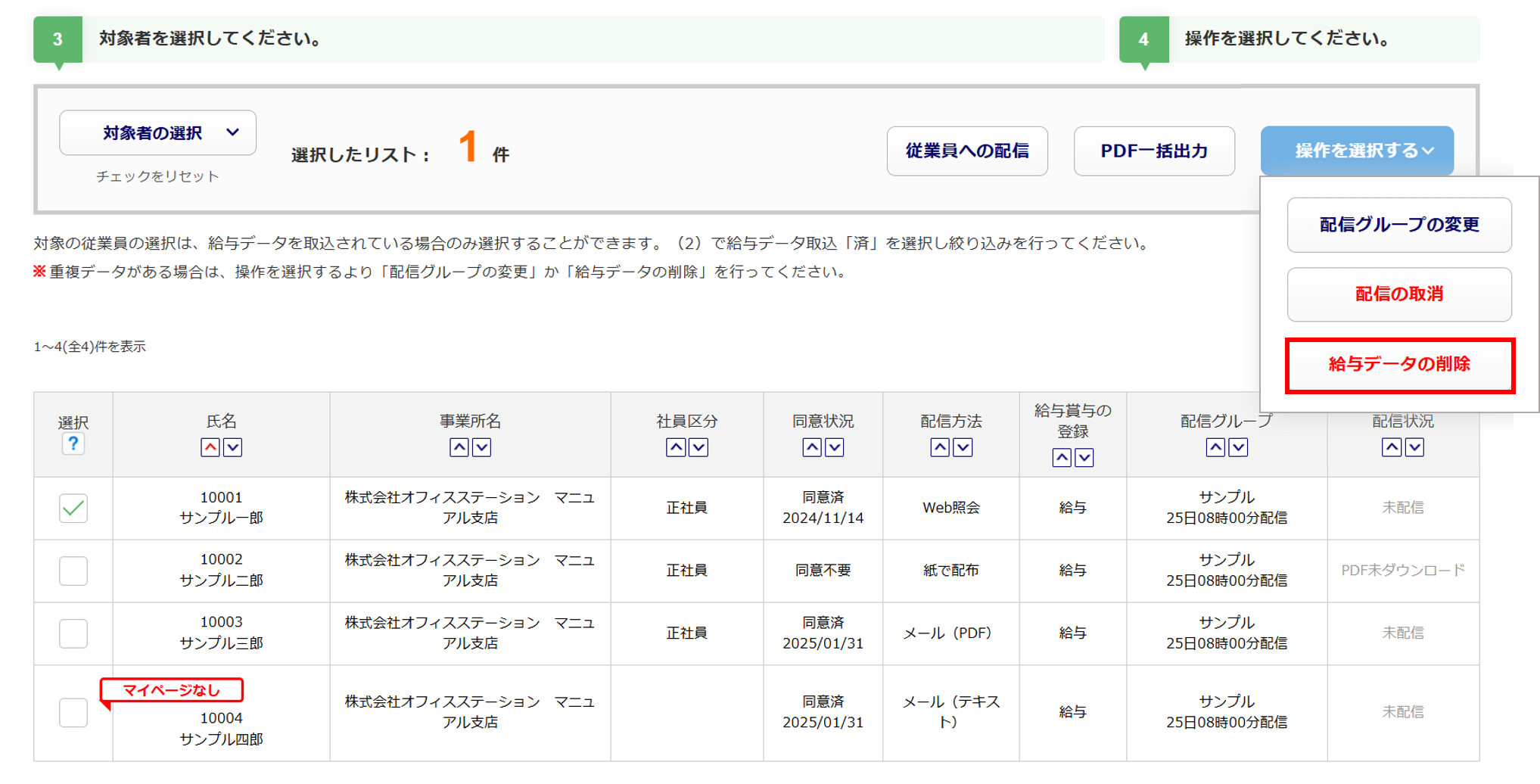
Task: Click the チェックをリセット link
Action: [x=157, y=176]
